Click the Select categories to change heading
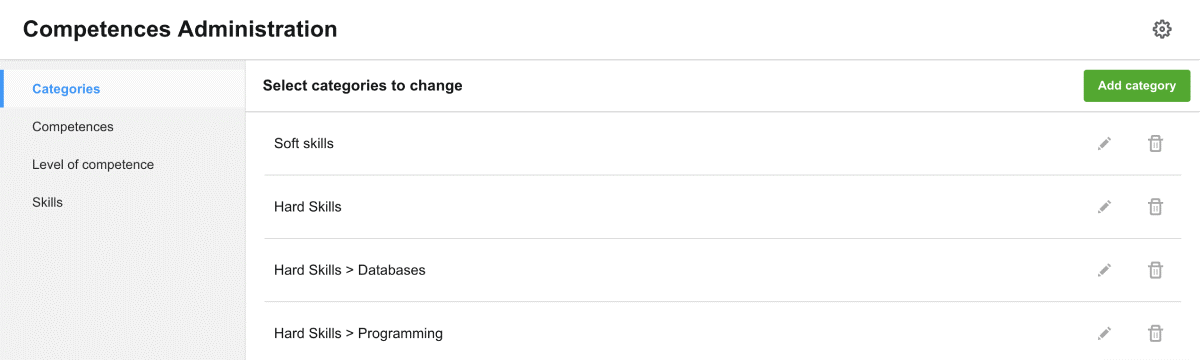 click(363, 86)
